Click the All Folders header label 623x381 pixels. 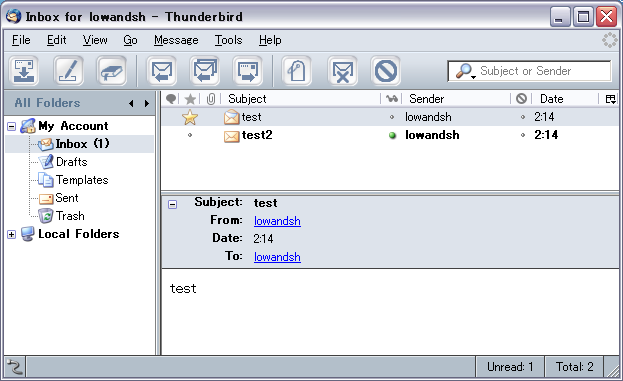pyautogui.click(x=48, y=103)
